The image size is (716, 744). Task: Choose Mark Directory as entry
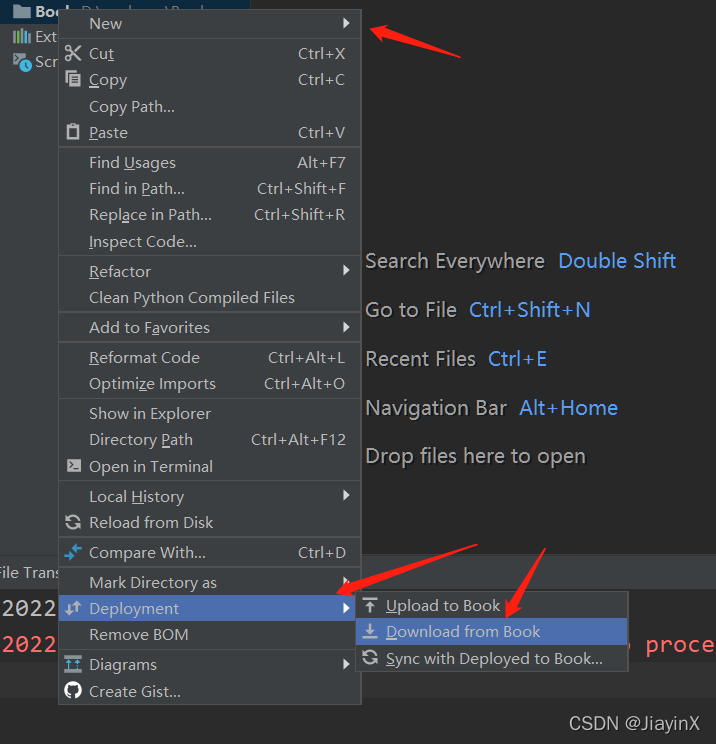coord(210,582)
